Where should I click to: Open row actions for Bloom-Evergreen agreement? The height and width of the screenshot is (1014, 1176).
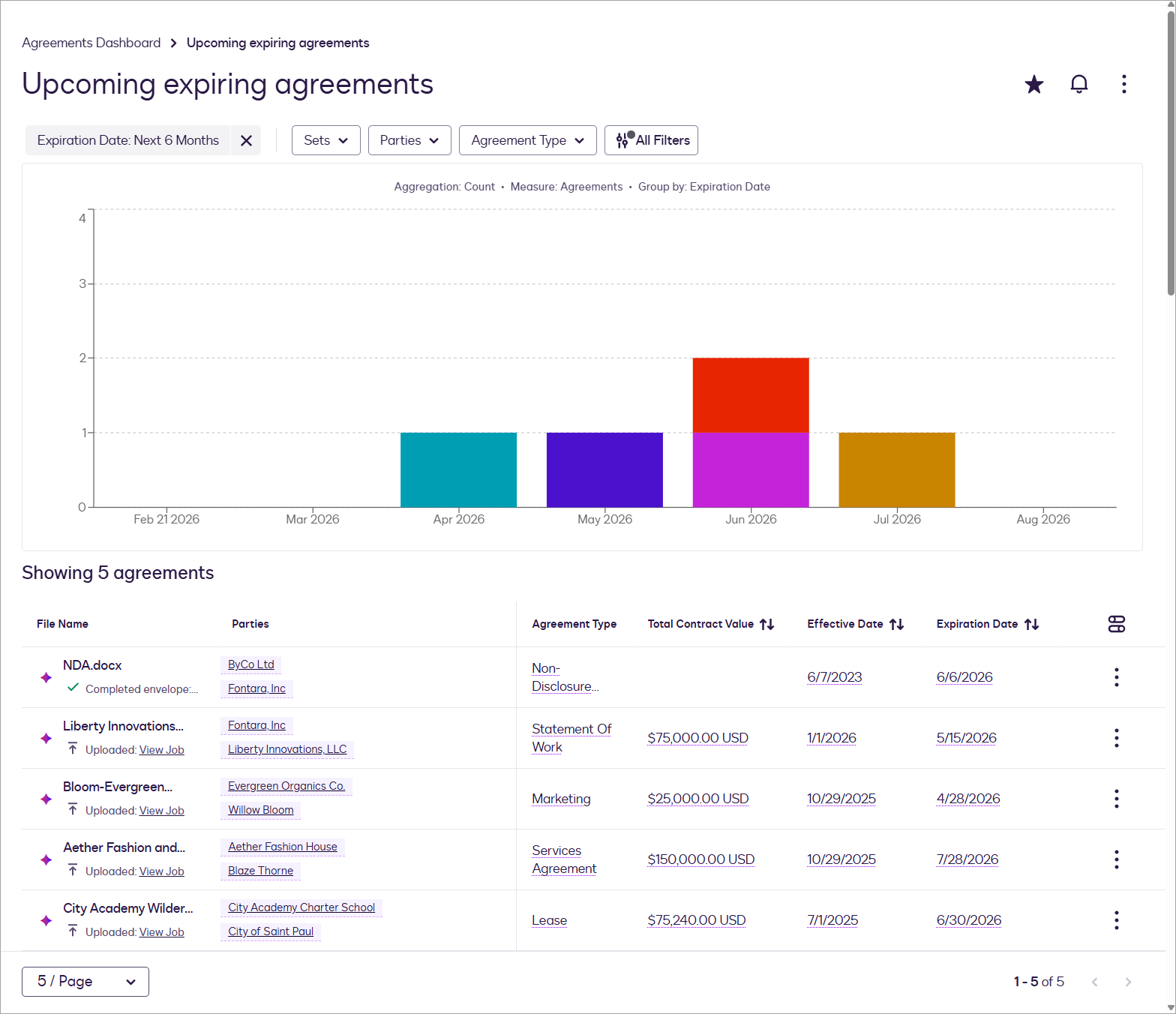pos(1117,799)
